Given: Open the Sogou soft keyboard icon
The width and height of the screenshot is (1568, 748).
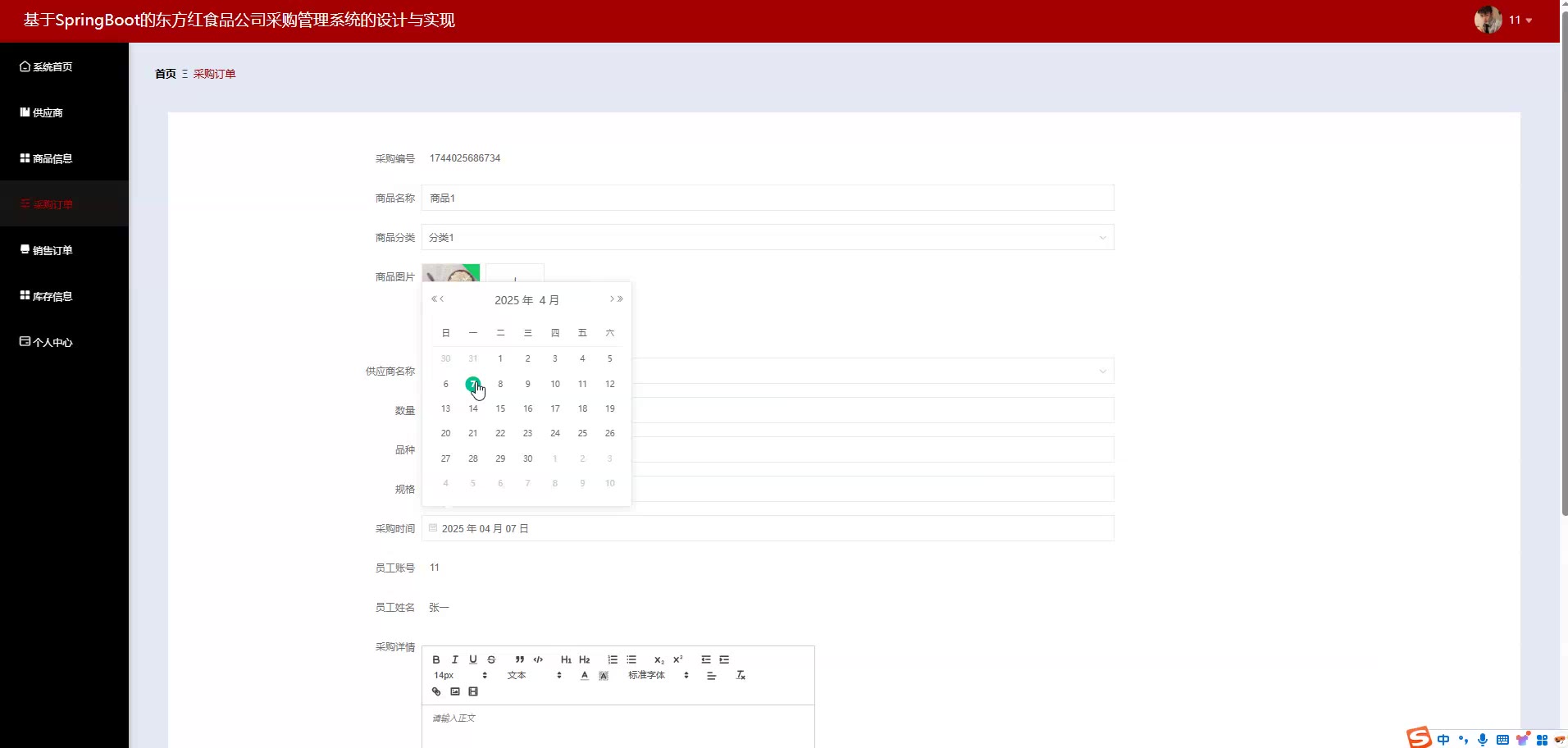Looking at the screenshot, I should click(x=1502, y=740).
